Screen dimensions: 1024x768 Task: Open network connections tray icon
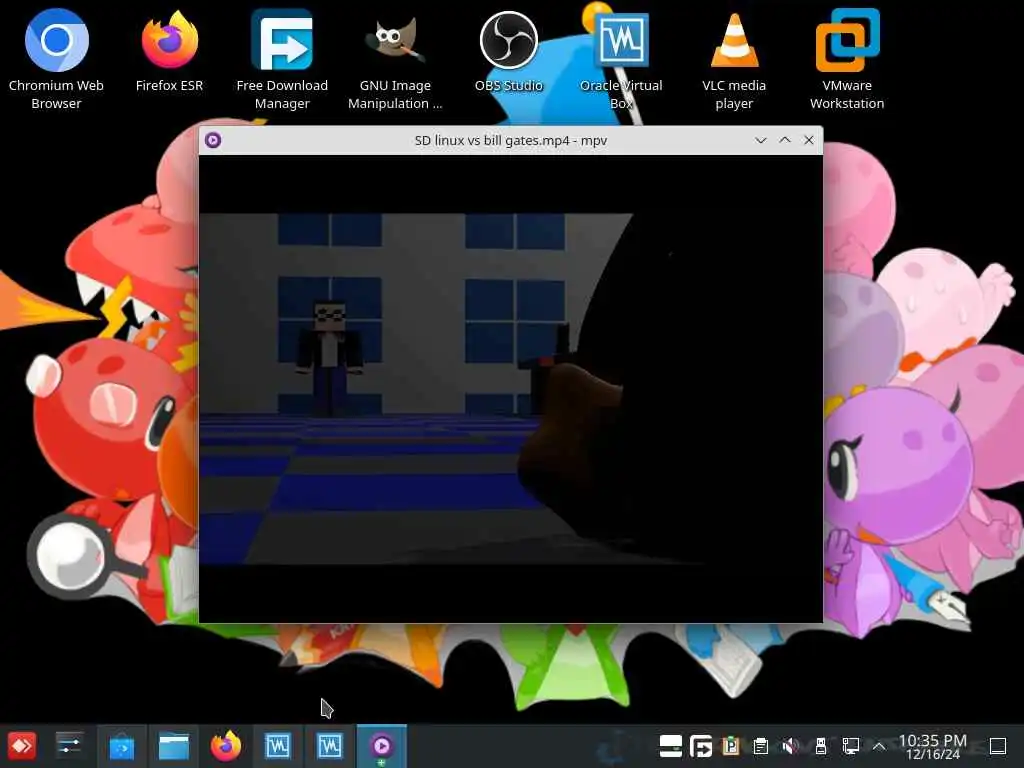point(850,746)
